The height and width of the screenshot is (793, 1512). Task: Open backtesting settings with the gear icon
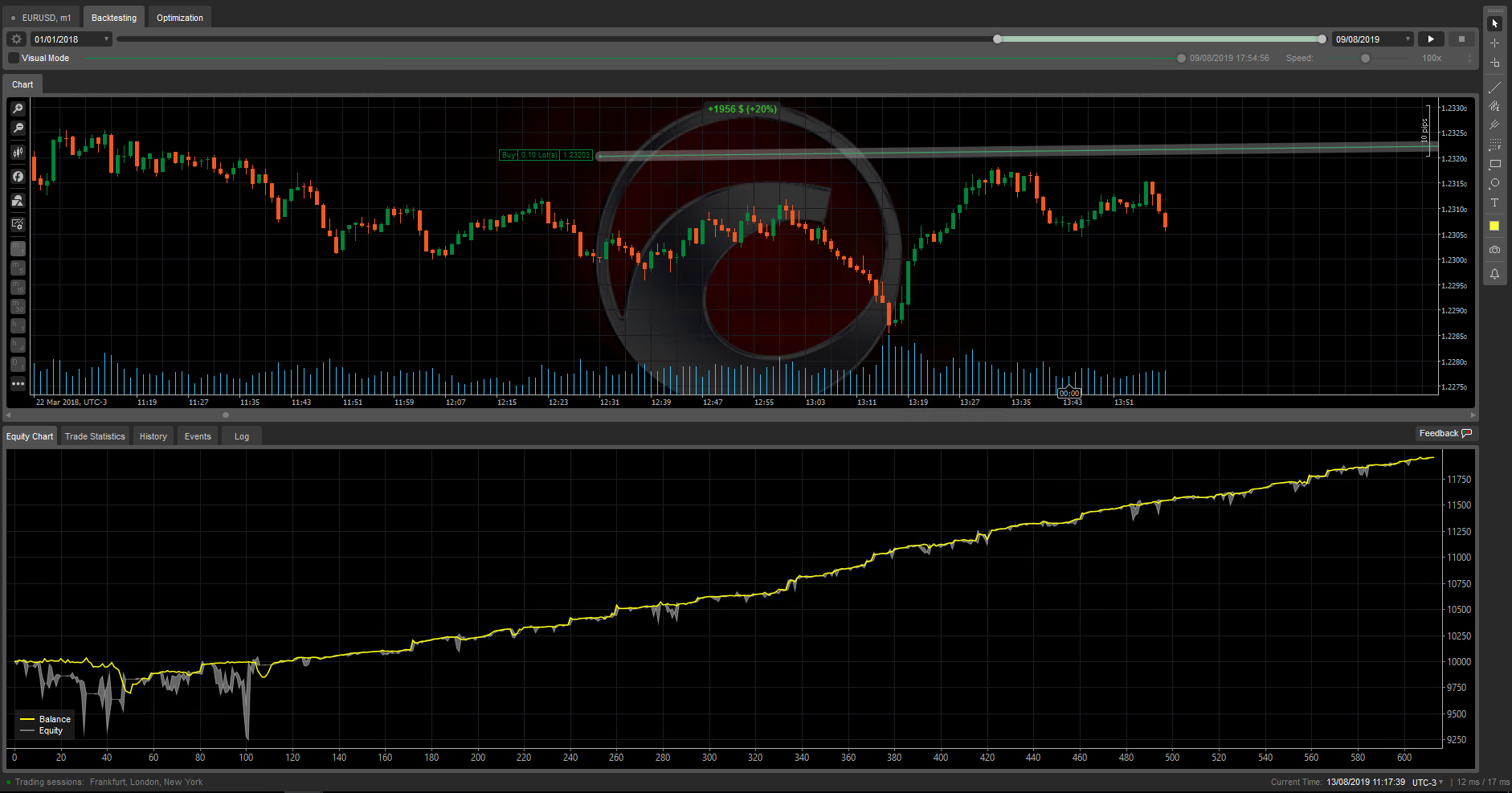[x=16, y=39]
